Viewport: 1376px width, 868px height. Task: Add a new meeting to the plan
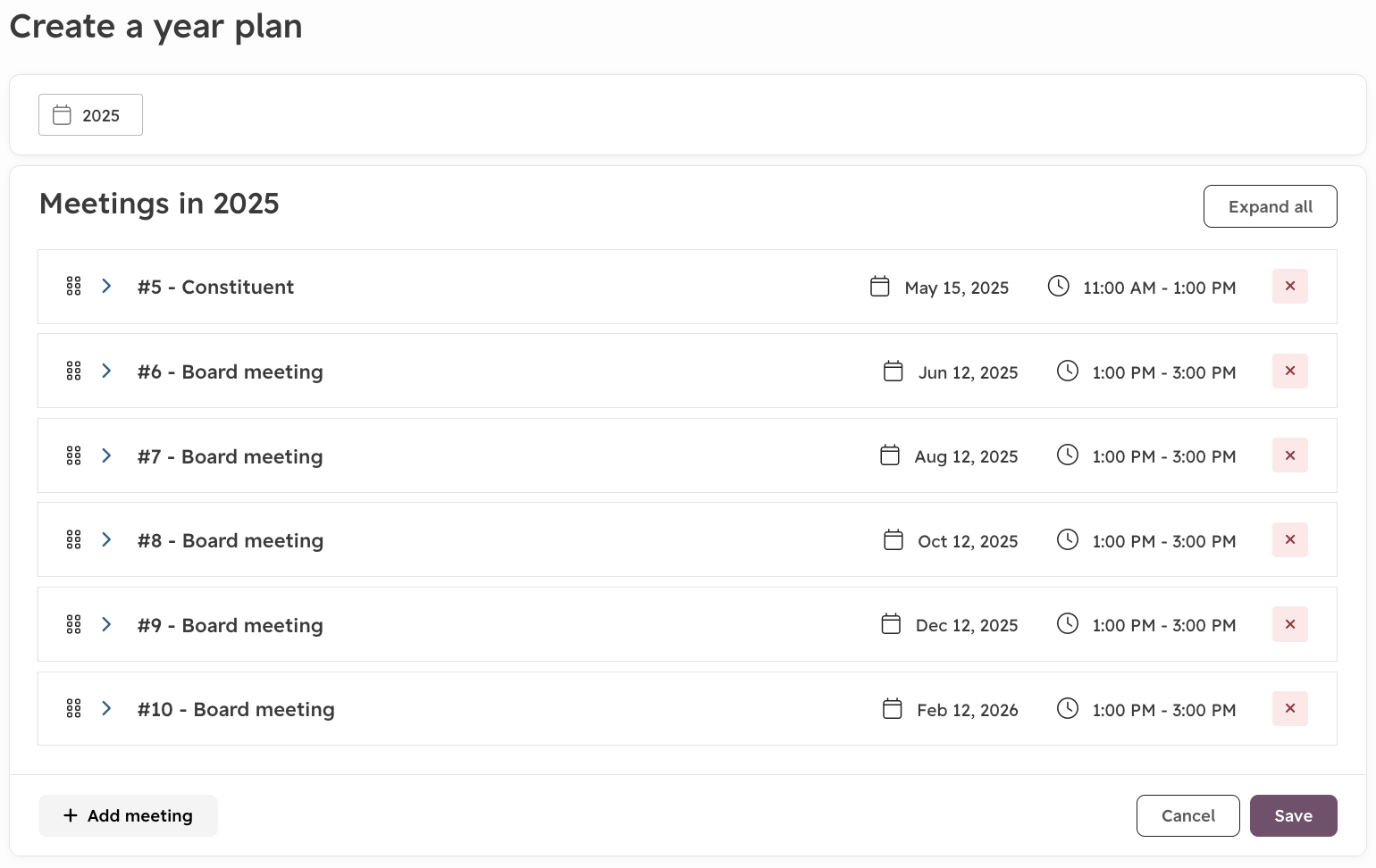[128, 815]
